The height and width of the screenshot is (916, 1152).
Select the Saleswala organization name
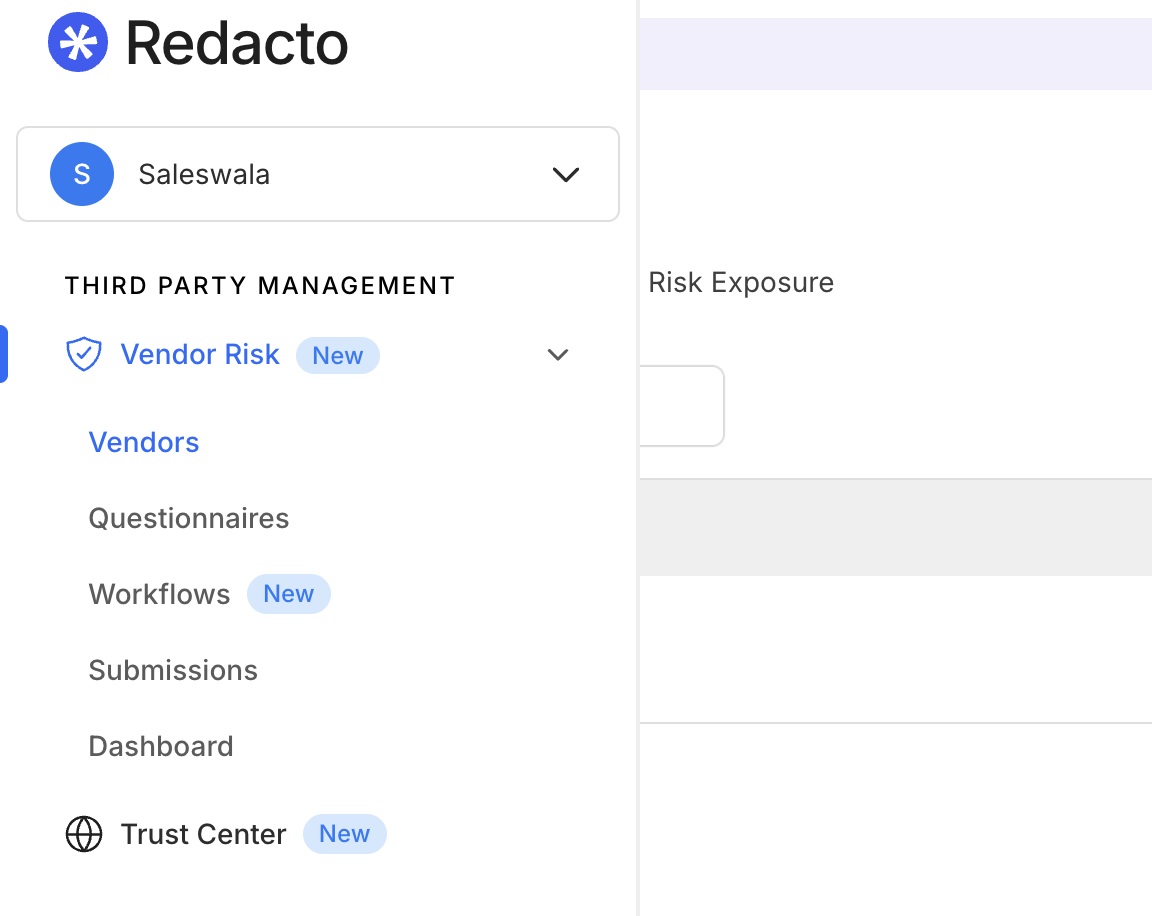pyautogui.click(x=204, y=174)
